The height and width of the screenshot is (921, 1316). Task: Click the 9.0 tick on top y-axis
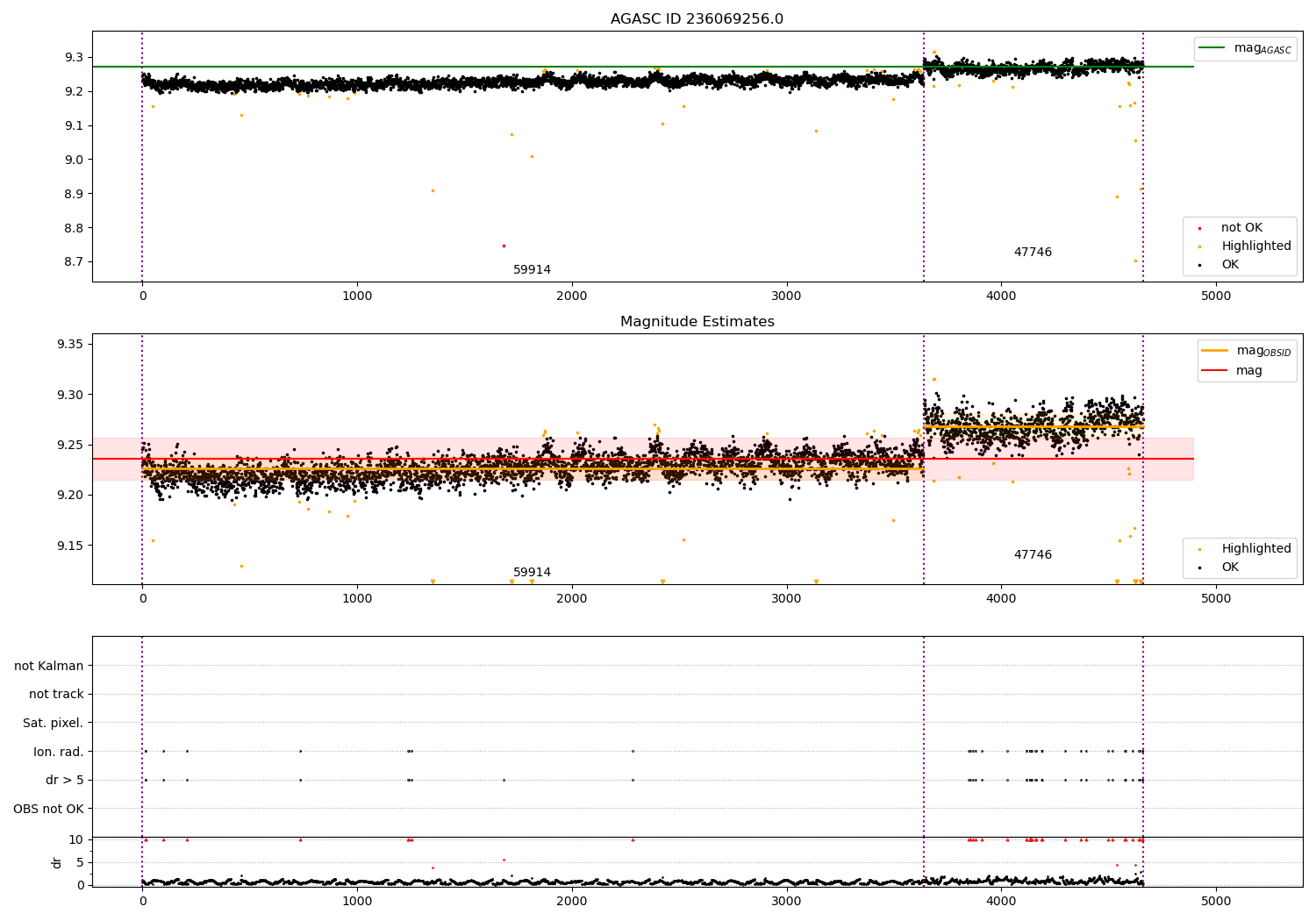tap(73, 160)
